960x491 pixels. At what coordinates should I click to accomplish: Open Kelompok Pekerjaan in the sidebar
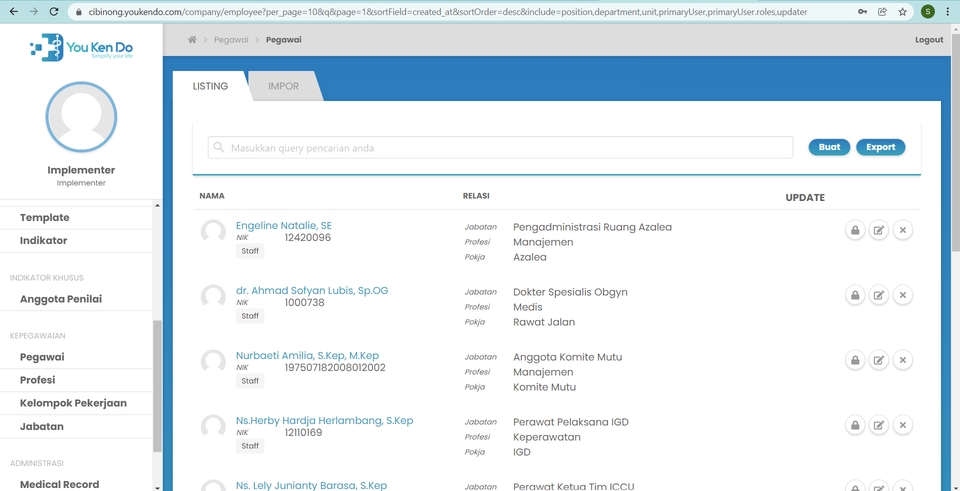pos(73,403)
